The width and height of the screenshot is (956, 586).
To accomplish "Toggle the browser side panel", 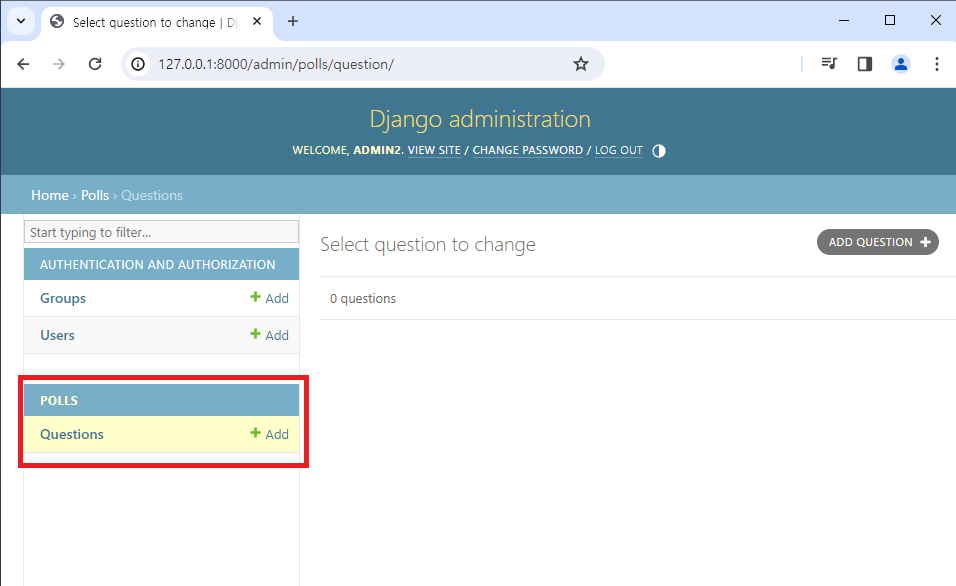I will coord(865,64).
